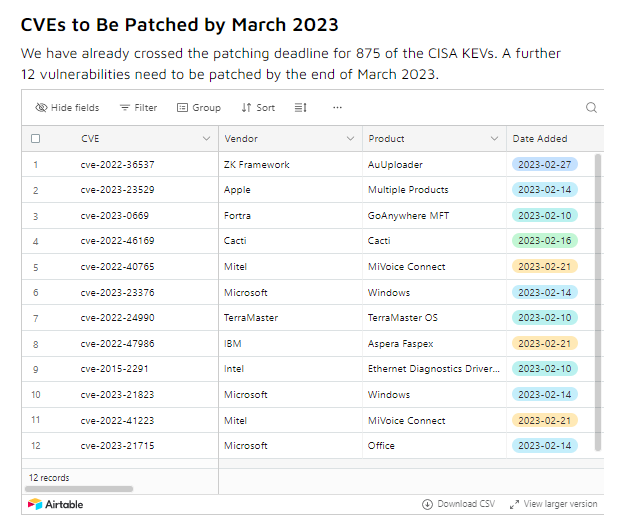The height and width of the screenshot is (531, 635).
Task: Click the Group button
Action: (x=199, y=108)
